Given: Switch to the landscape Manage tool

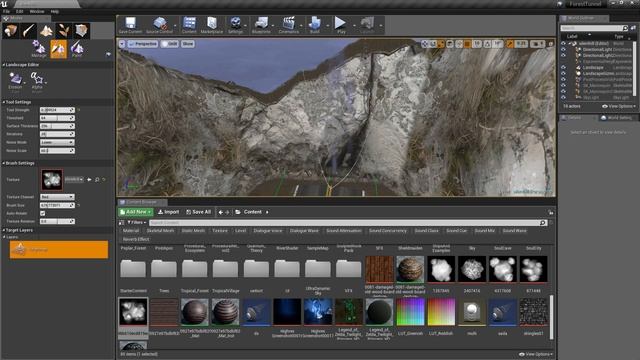Looking at the screenshot, I should click(x=39, y=49).
